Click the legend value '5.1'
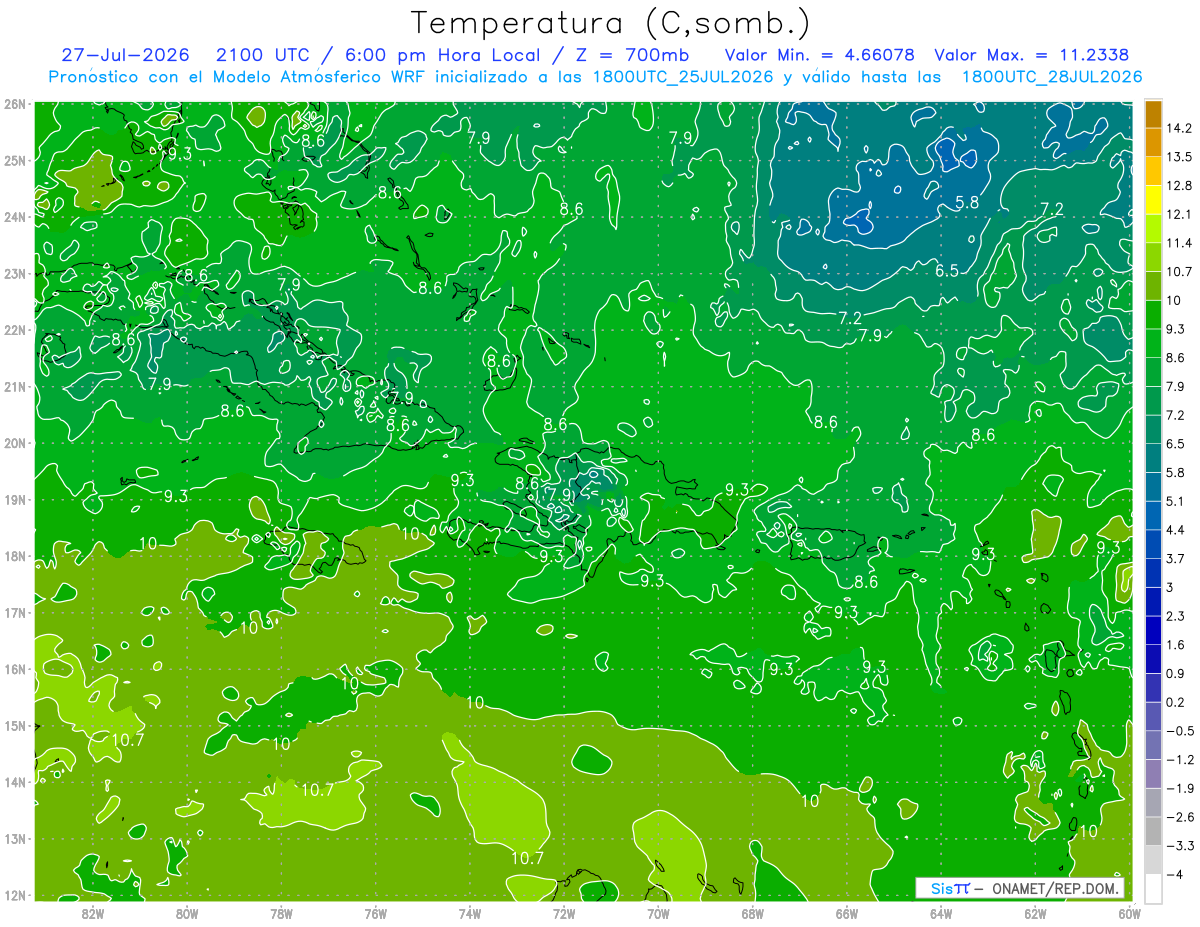The width and height of the screenshot is (1200, 927). [x=1176, y=501]
